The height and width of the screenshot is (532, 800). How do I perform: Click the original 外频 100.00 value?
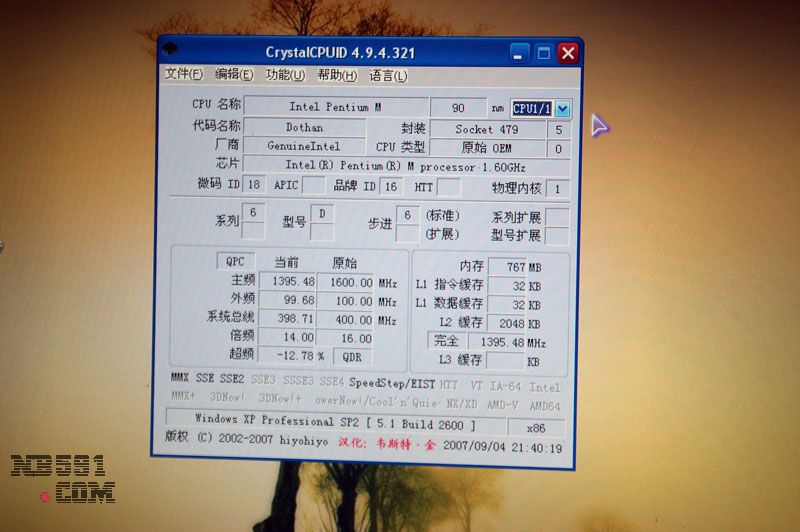pyautogui.click(x=345, y=301)
